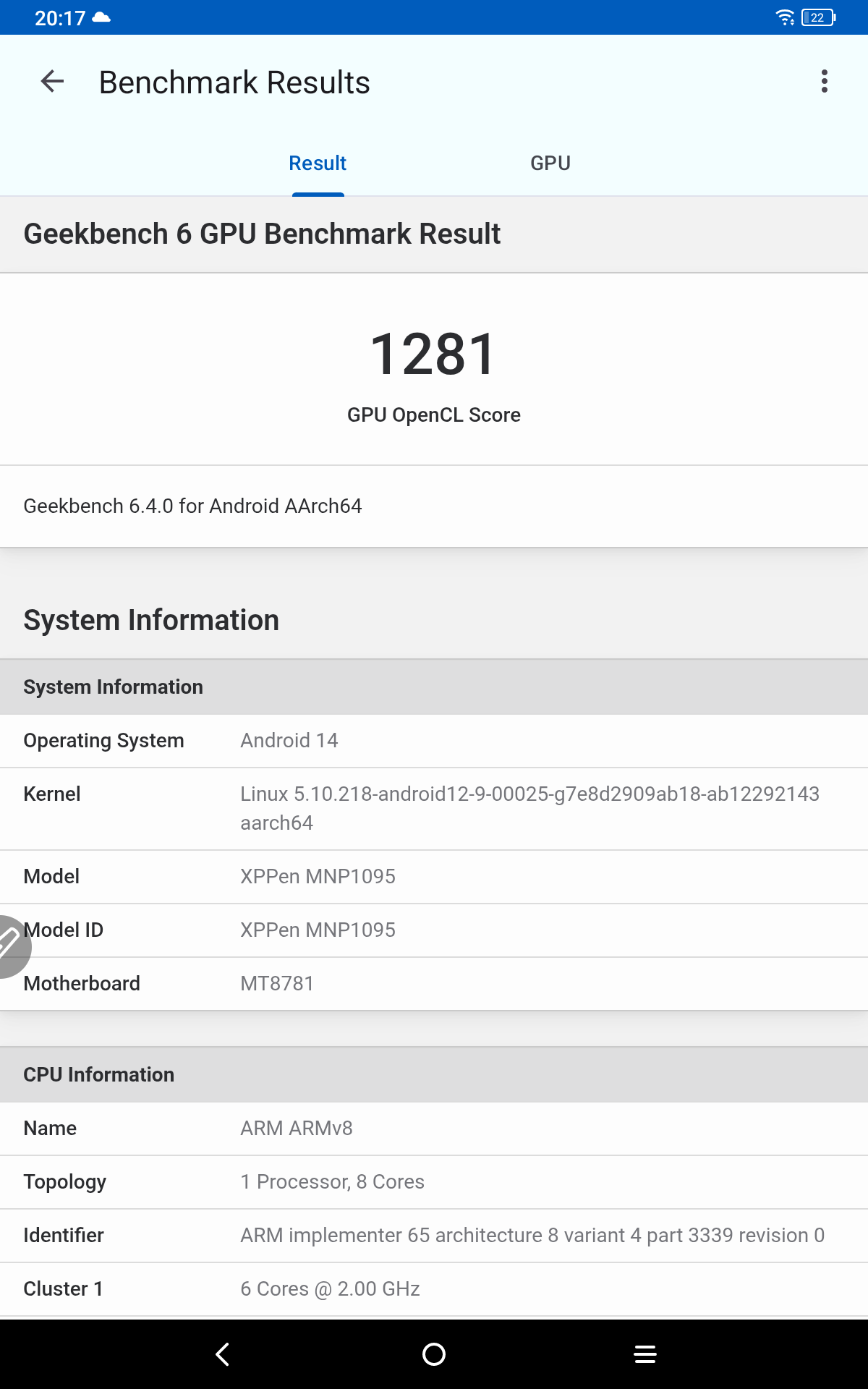Open the recent apps menu button
868x1389 pixels.
pos(644,1354)
